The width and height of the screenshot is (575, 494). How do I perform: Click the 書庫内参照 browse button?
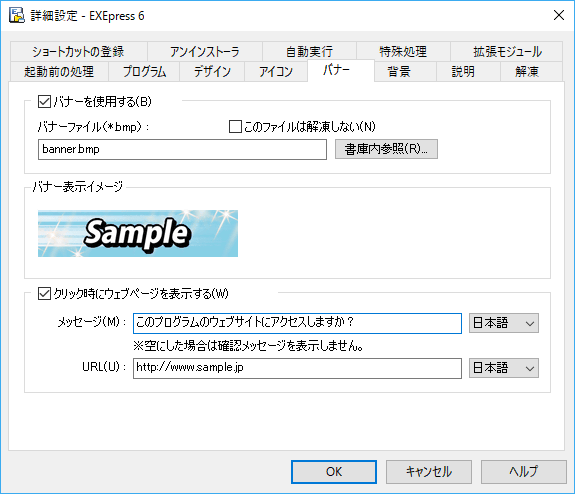click(x=386, y=149)
